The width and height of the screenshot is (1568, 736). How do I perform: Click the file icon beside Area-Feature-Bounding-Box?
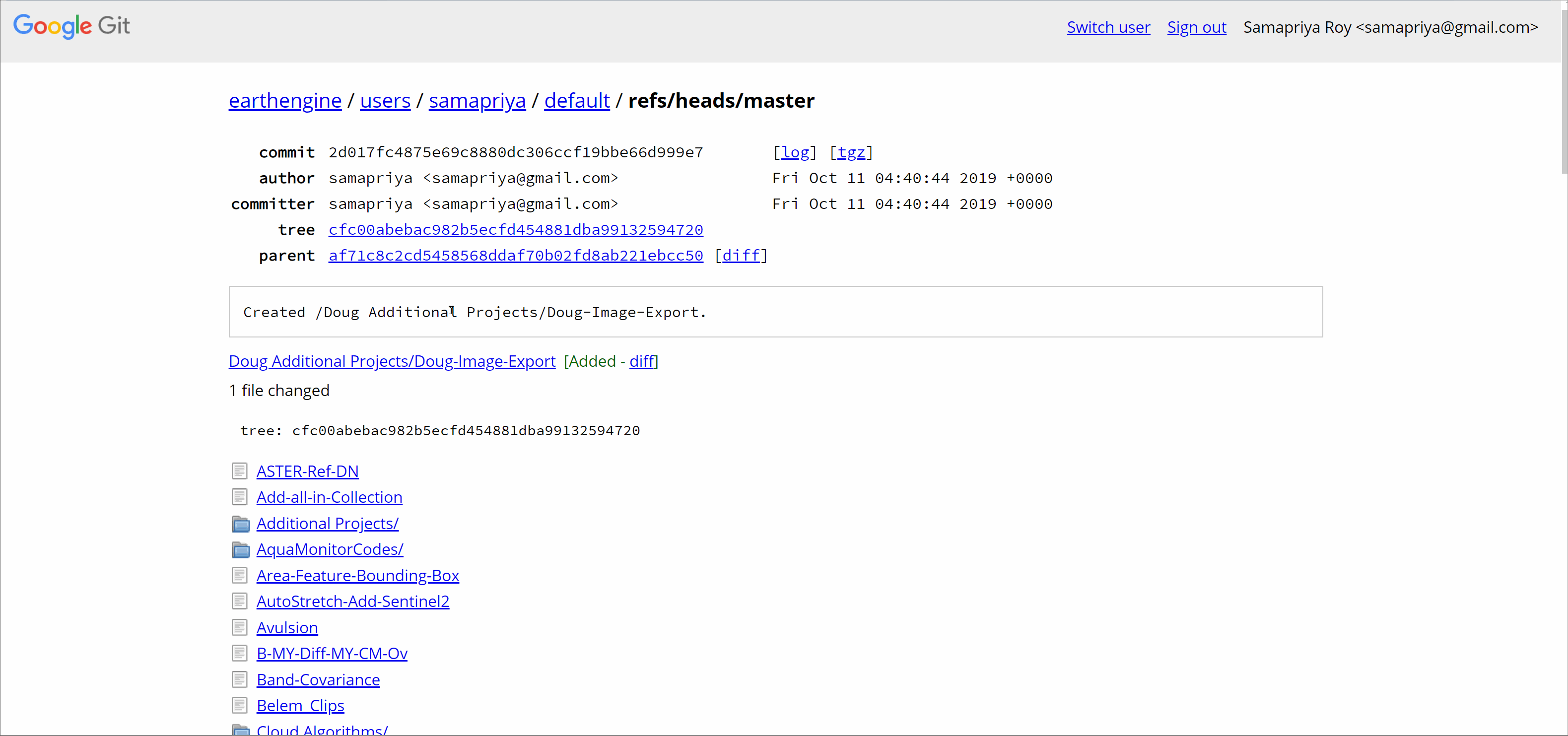(x=239, y=575)
